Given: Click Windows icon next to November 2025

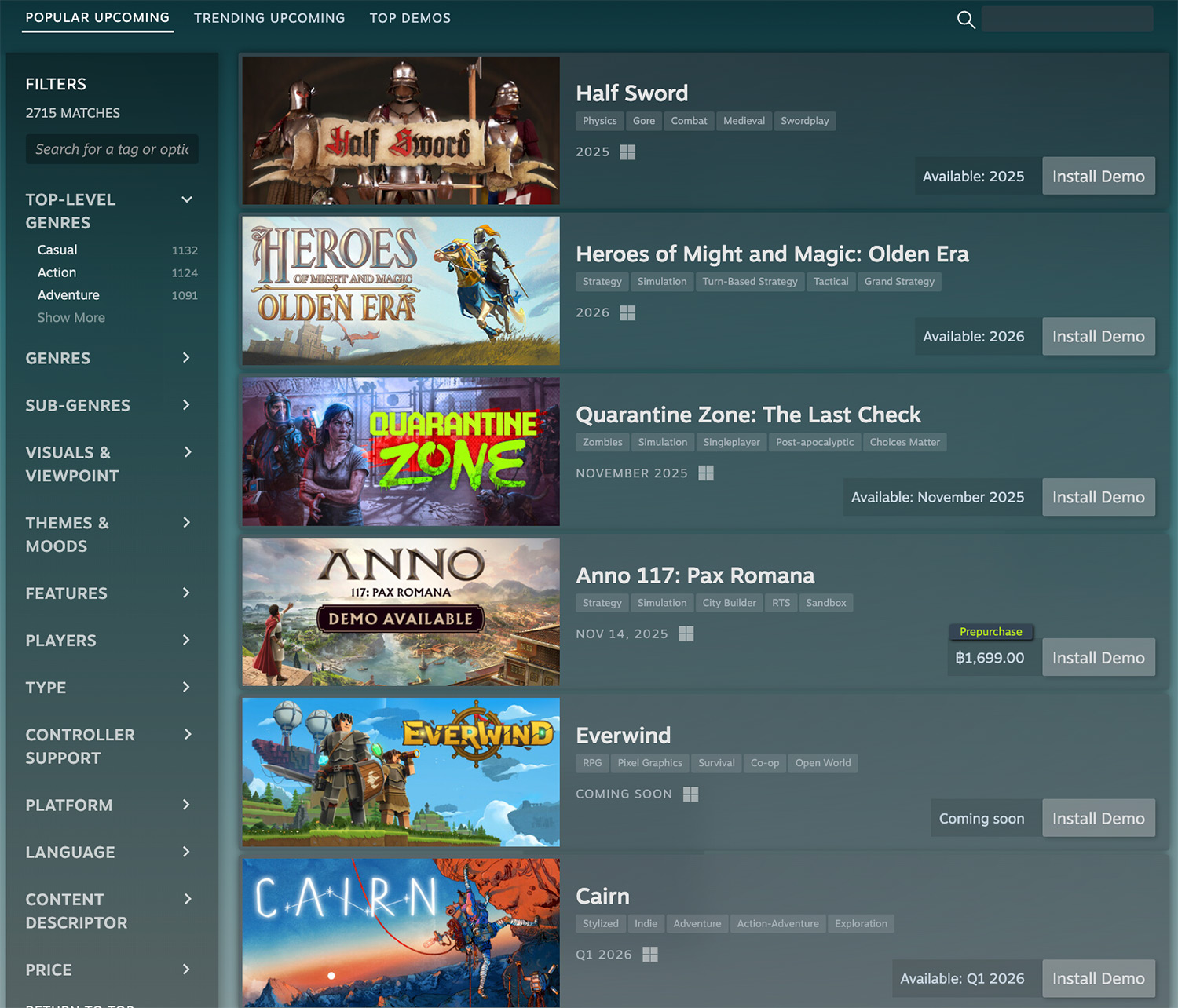Looking at the screenshot, I should (706, 473).
